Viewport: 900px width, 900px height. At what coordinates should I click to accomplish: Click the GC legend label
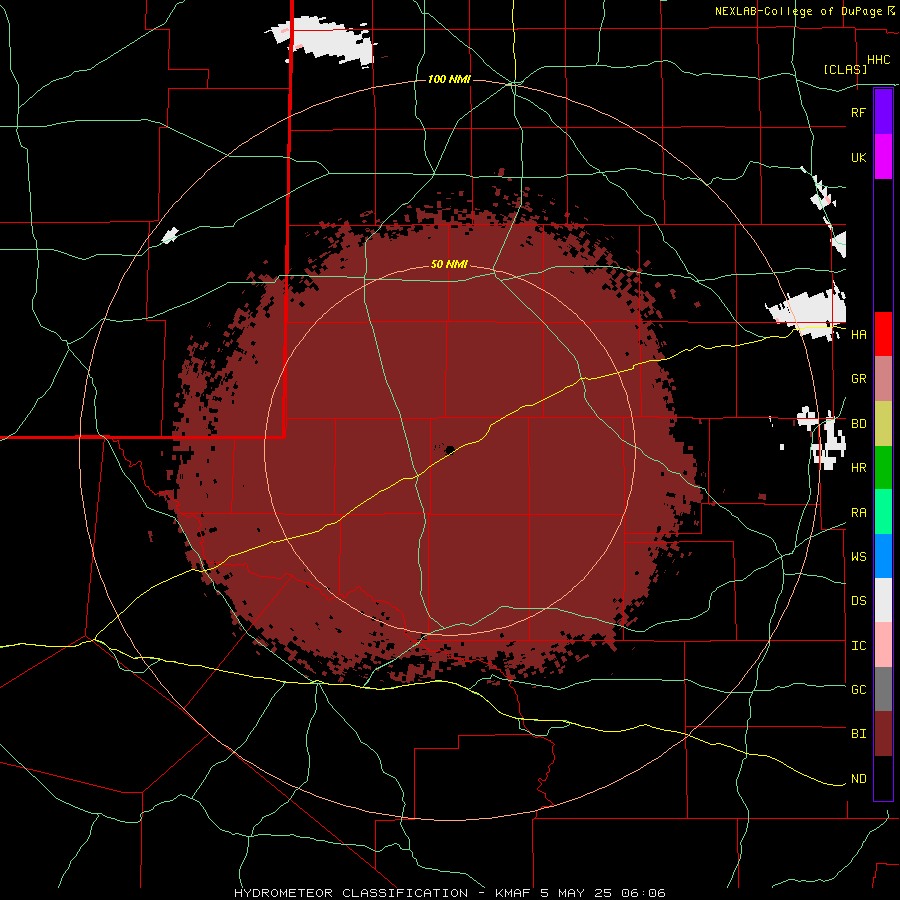[x=858, y=689]
